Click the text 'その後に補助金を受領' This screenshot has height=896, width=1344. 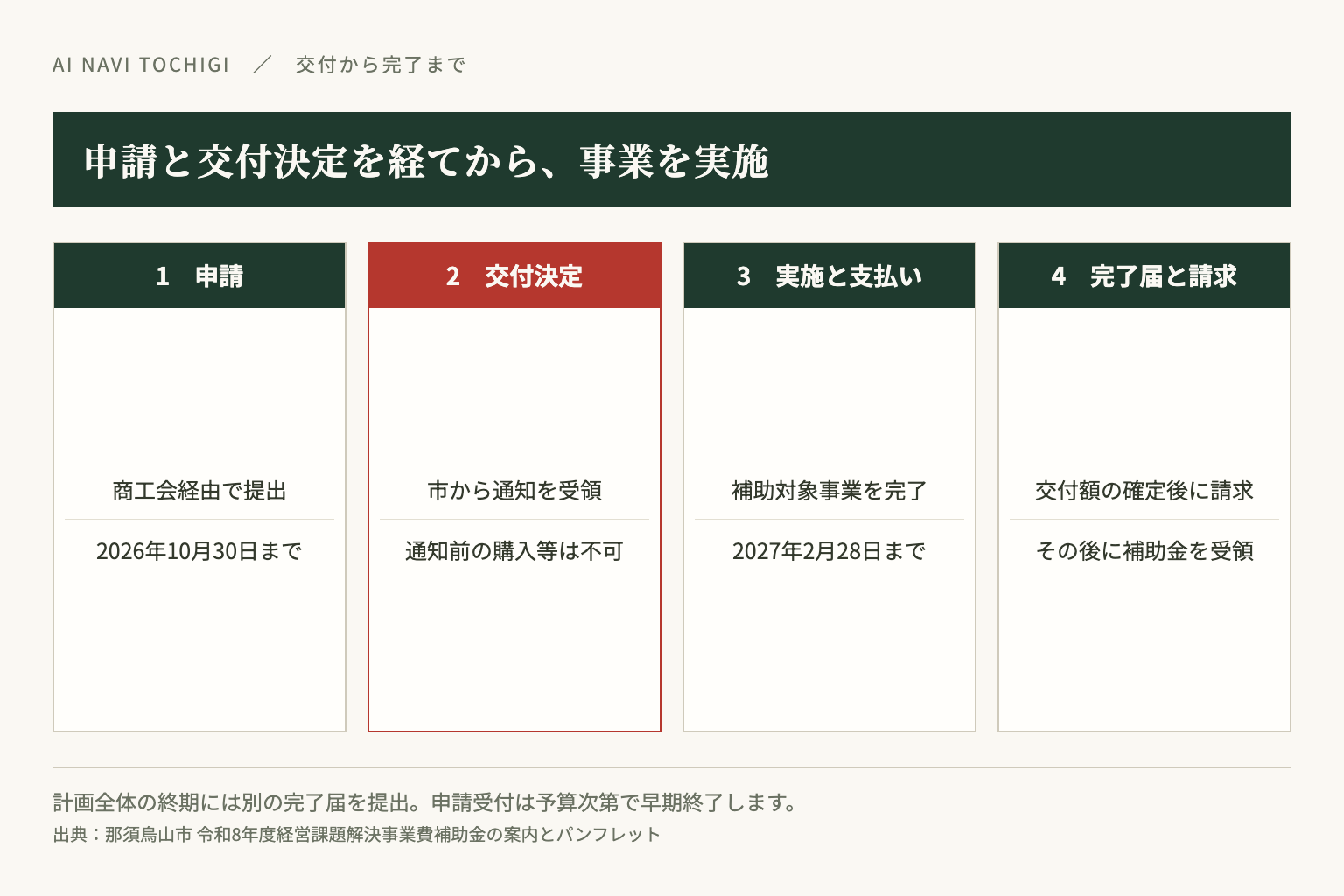[1144, 551]
